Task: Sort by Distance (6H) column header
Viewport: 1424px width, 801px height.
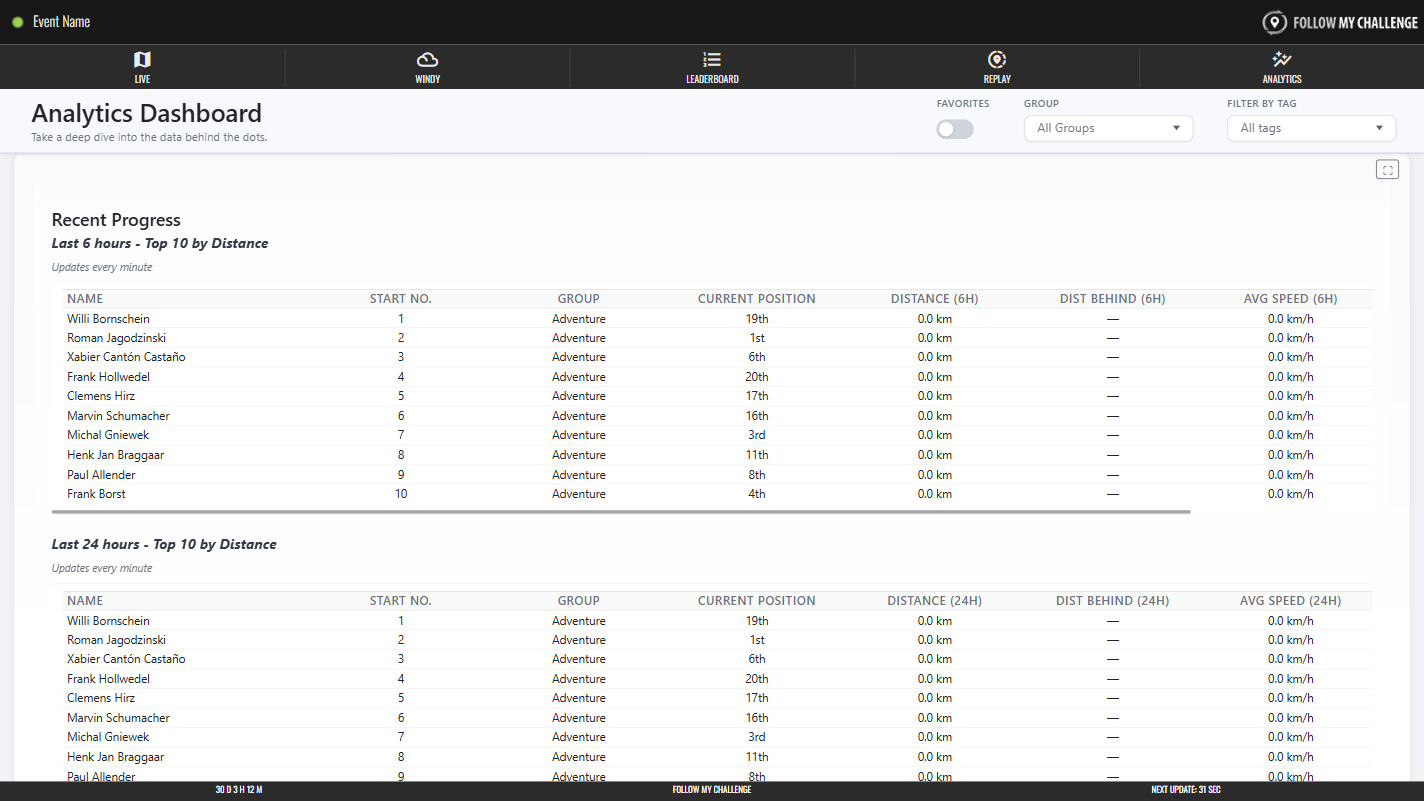Action: 934,299
